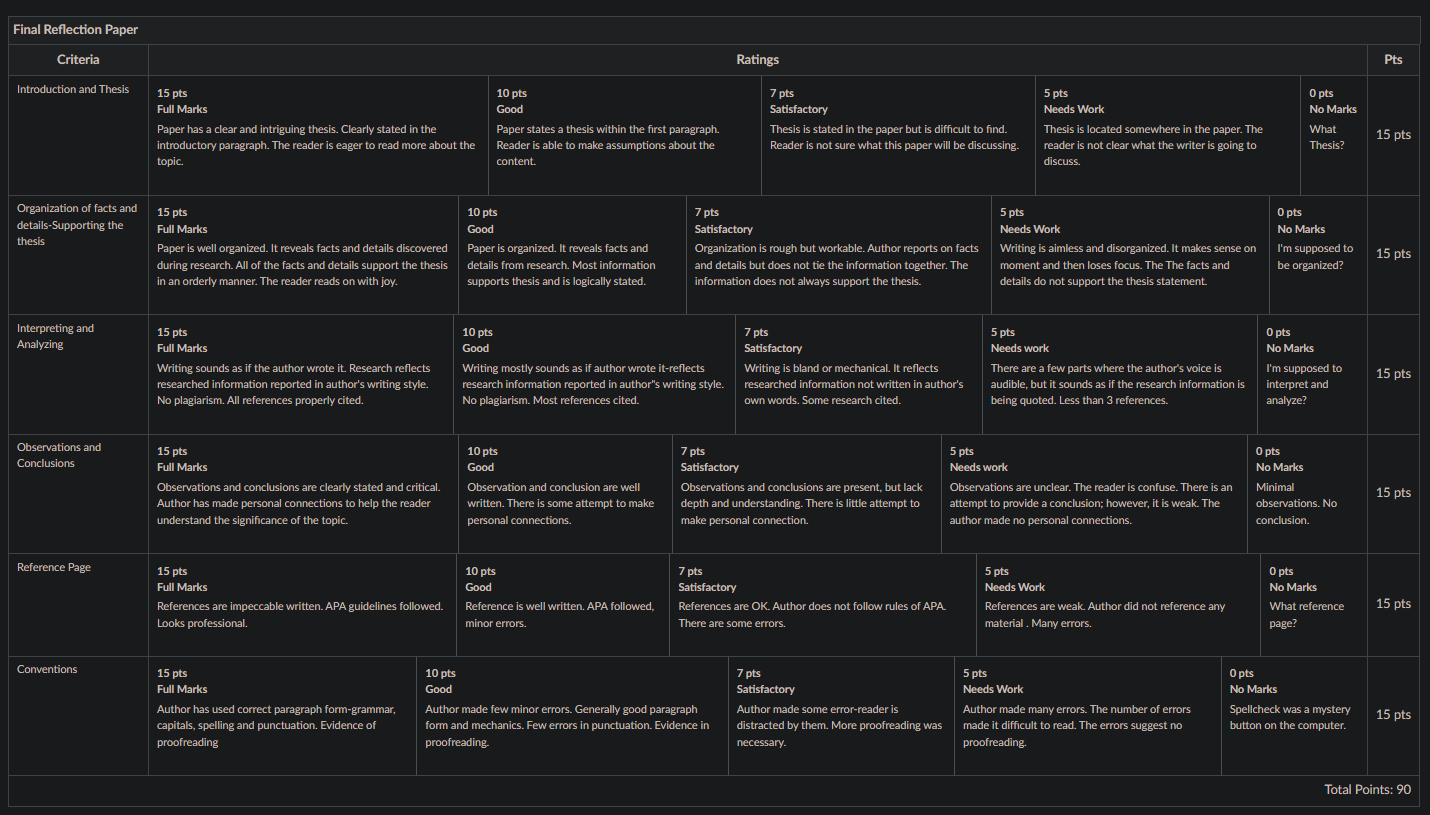Click the Conventions criterion label

47,669
